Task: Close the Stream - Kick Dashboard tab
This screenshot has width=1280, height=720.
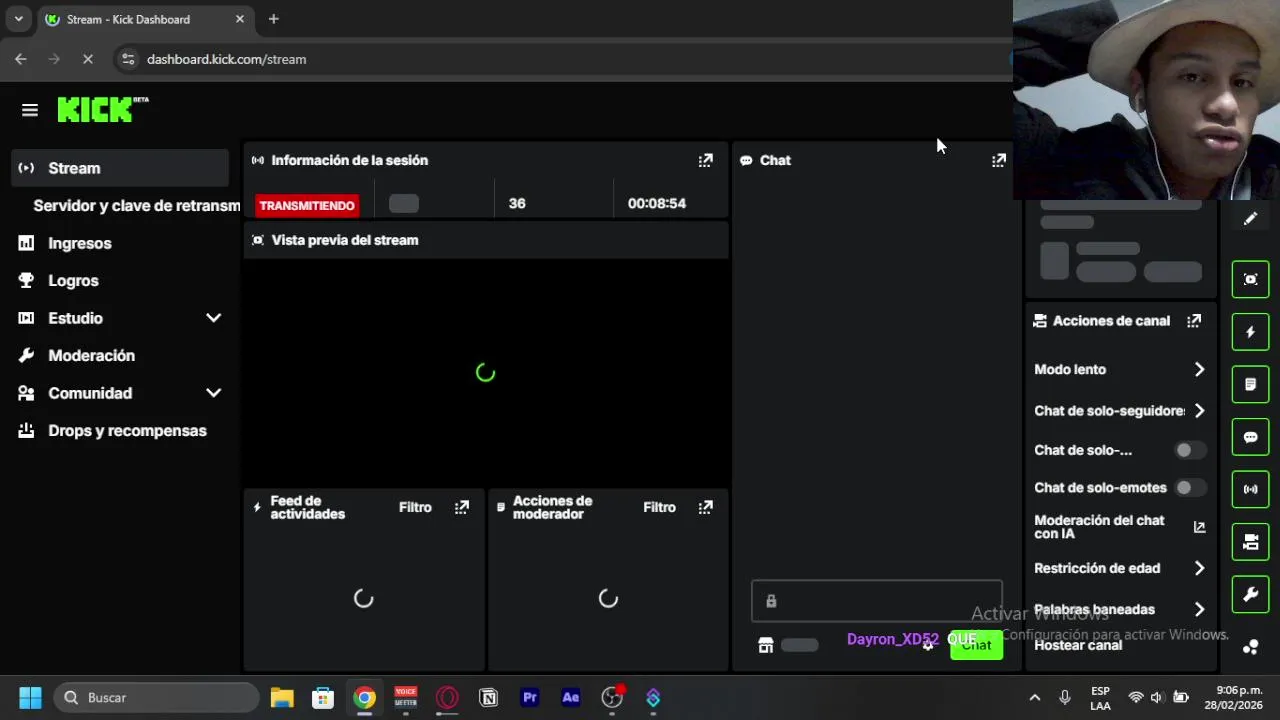Action: click(x=240, y=19)
